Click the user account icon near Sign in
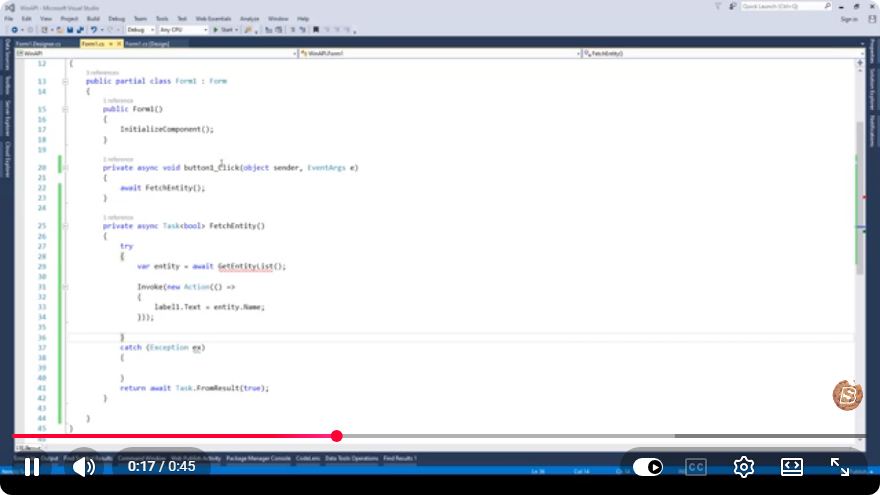The width and height of the screenshot is (880, 495). click(872, 19)
